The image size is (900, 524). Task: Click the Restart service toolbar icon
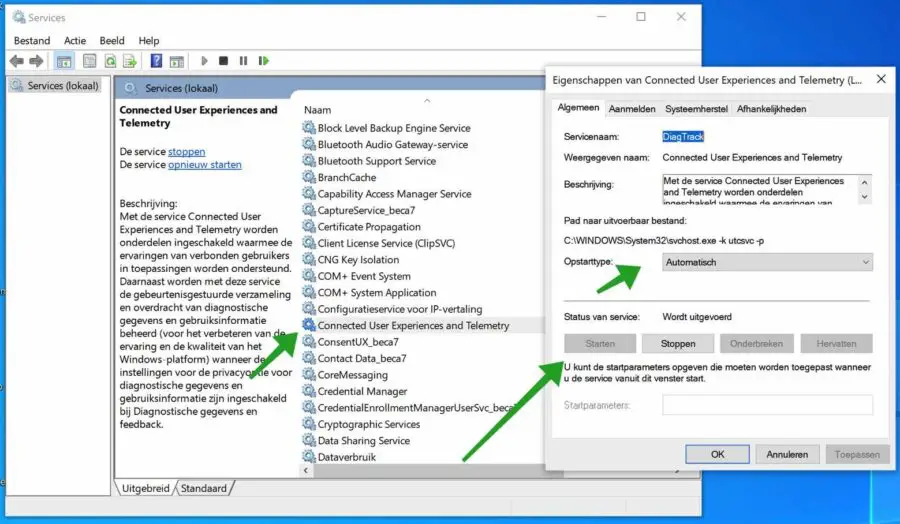tap(263, 60)
